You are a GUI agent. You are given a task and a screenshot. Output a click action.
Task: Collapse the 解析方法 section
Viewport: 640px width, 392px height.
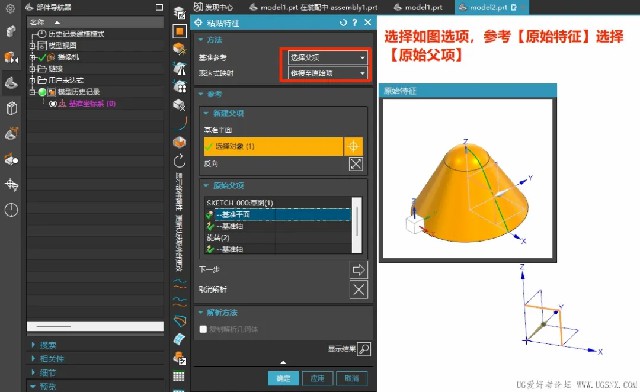click(x=200, y=312)
